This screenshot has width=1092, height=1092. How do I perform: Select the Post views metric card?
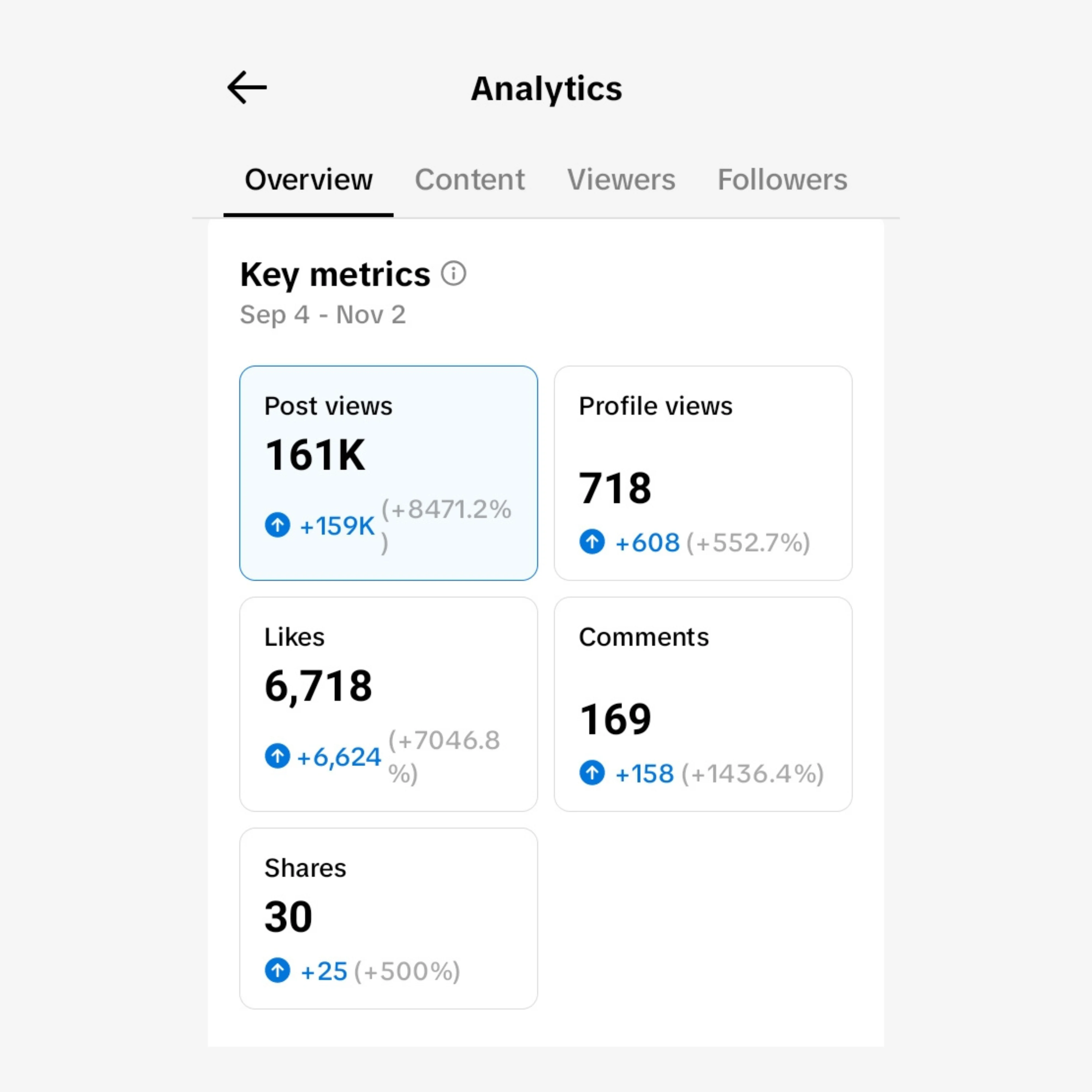tap(388, 473)
